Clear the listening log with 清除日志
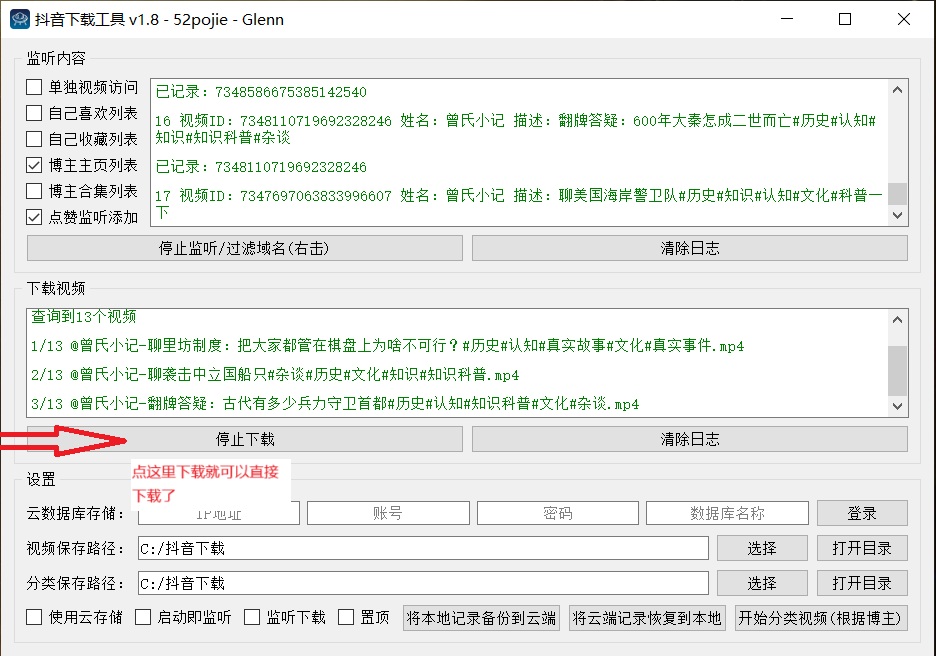This screenshot has height=656, width=936. pos(689,248)
